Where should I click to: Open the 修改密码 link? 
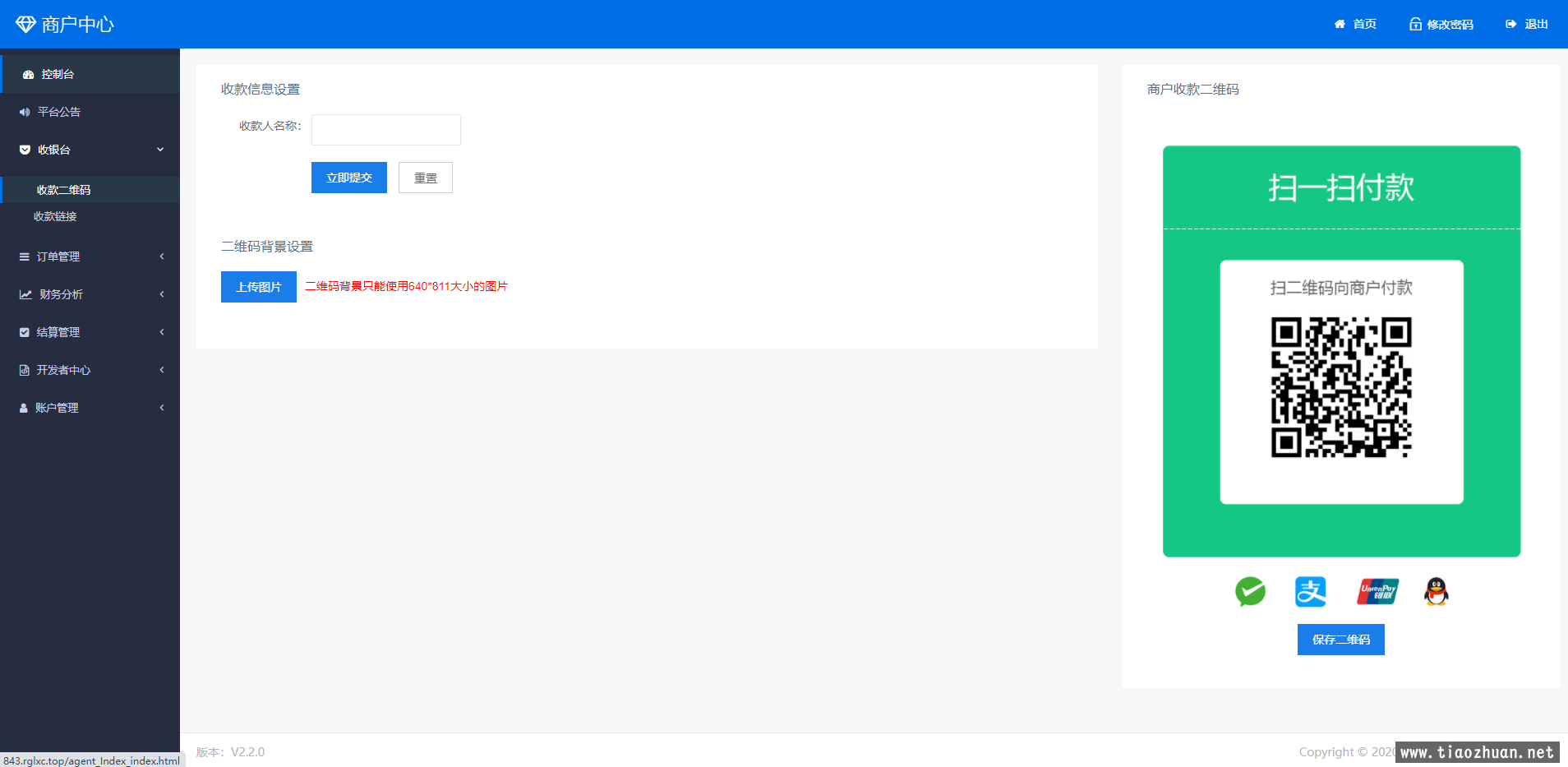click(x=1441, y=24)
